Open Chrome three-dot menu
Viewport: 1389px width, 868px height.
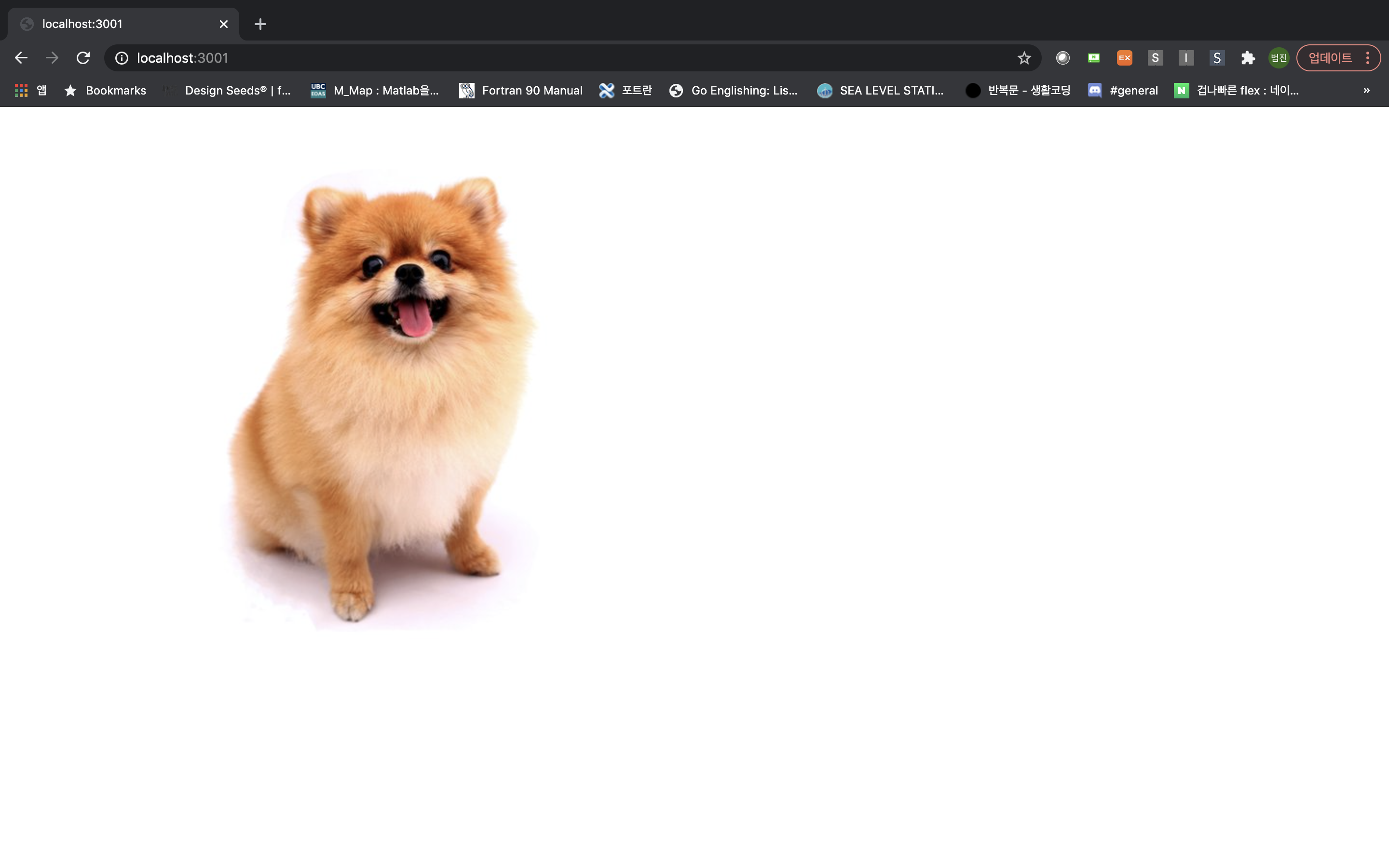click(1368, 58)
